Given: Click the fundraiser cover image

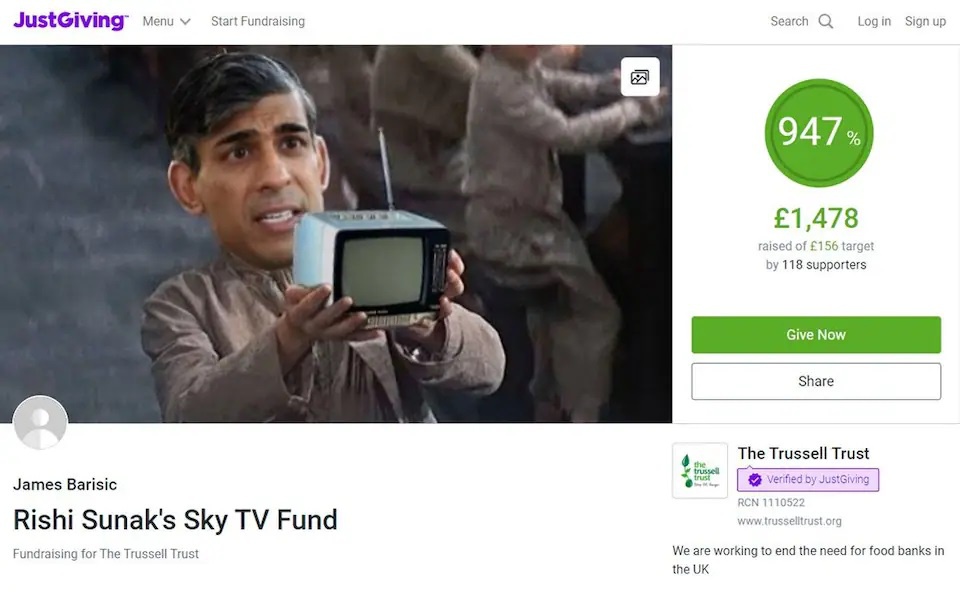Looking at the screenshot, I should [336, 234].
